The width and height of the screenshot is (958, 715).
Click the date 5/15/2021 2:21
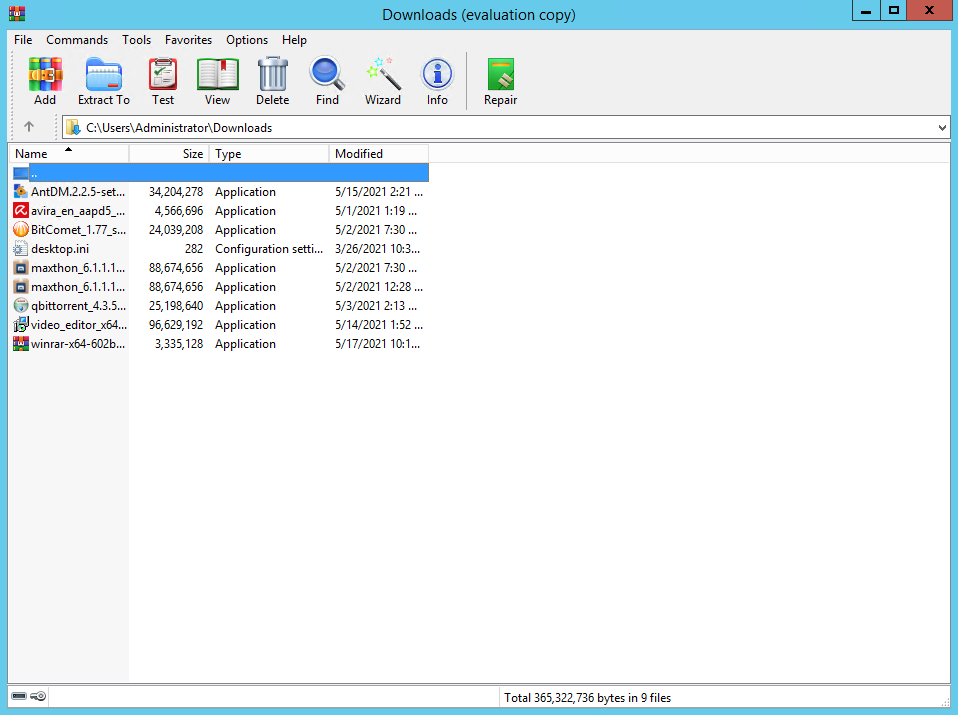pyautogui.click(x=379, y=192)
